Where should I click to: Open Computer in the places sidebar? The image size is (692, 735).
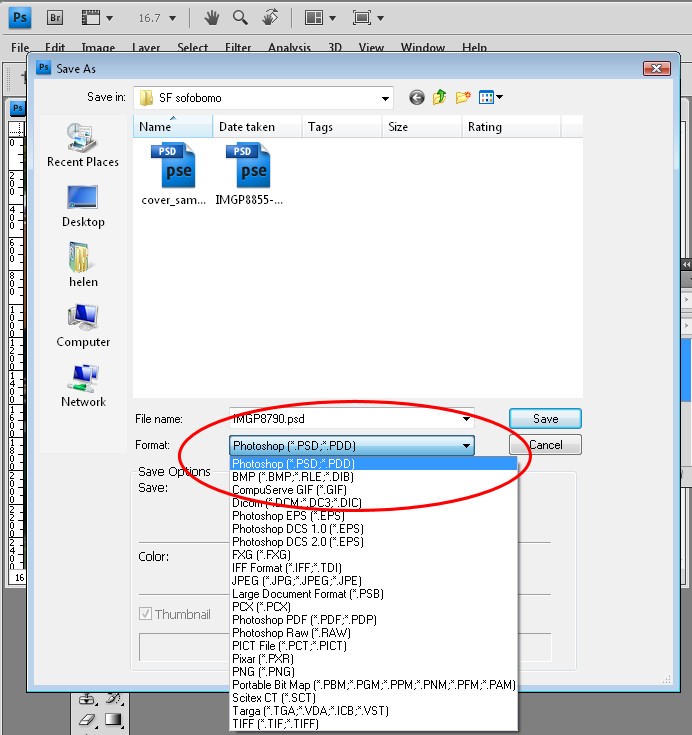pyautogui.click(x=83, y=325)
